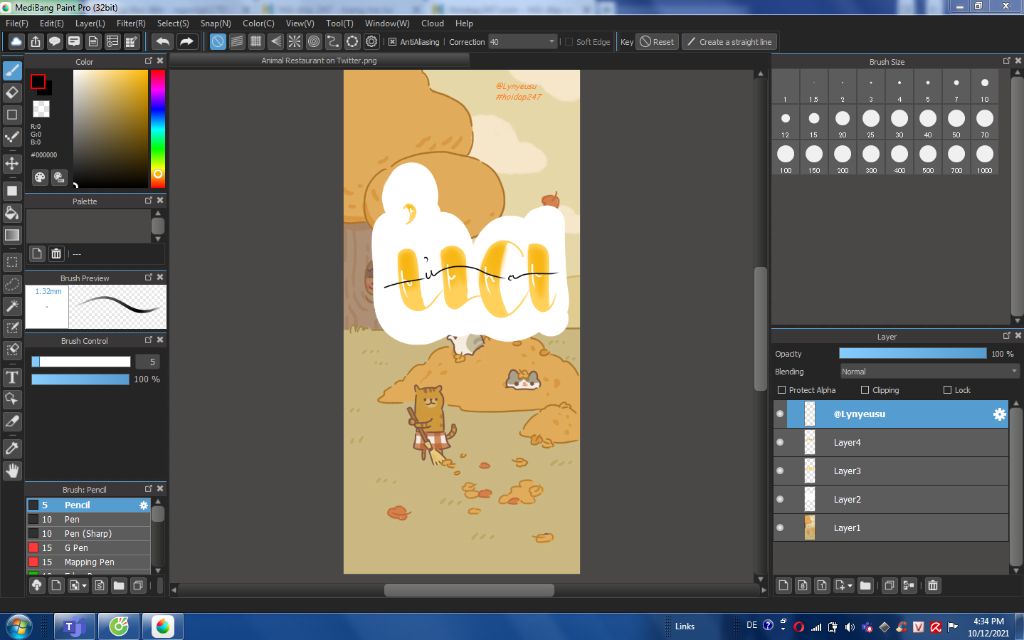The image size is (1024, 640).
Task: Enable the layer Lock checkbox
Action: coord(948,390)
